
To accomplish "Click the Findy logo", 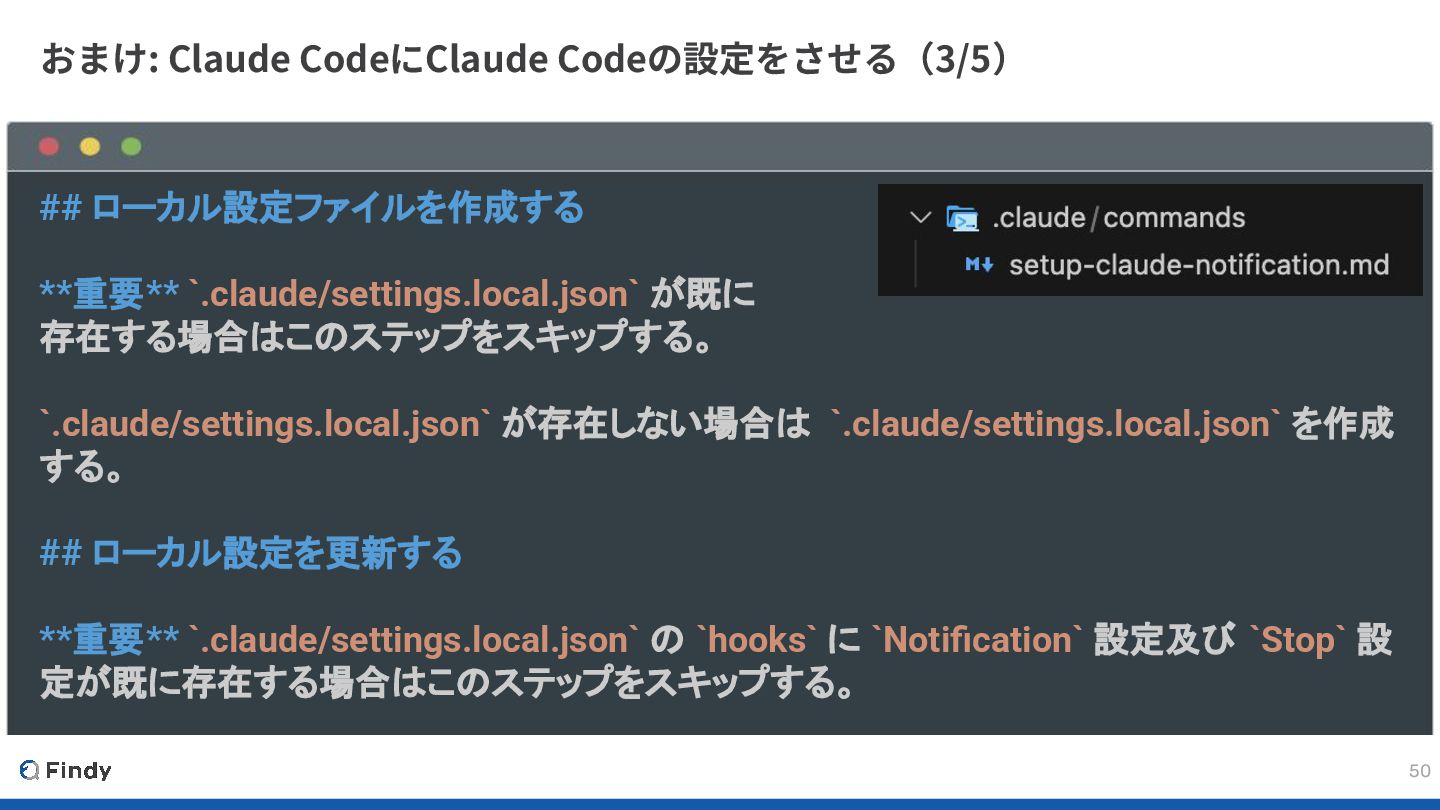I will coord(66,770).
